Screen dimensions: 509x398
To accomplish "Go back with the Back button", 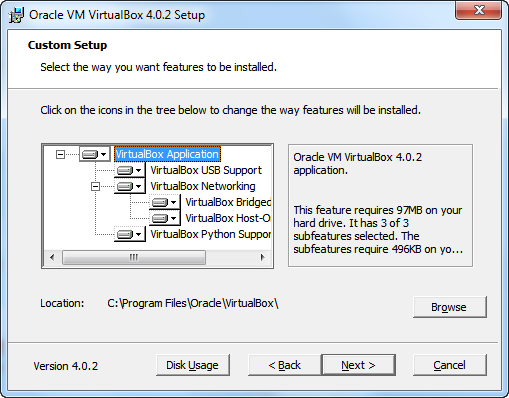I will (285, 365).
